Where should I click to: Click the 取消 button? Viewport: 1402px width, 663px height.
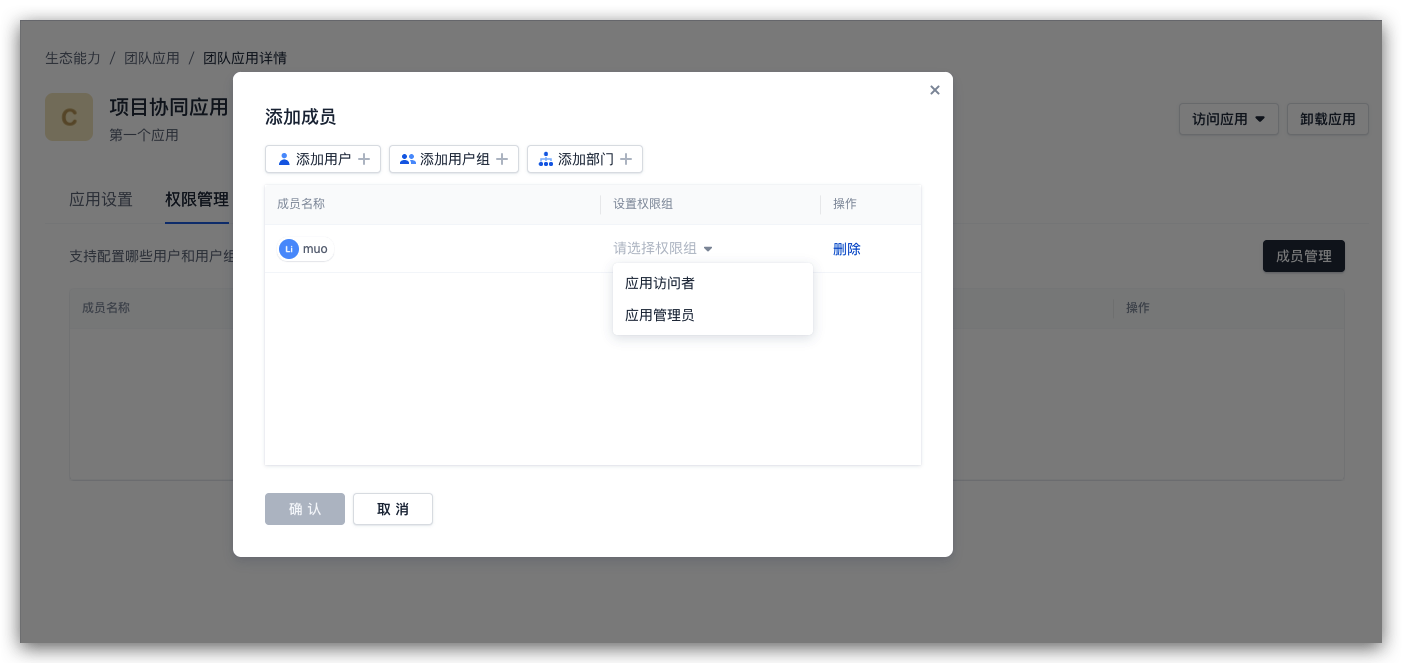point(393,509)
